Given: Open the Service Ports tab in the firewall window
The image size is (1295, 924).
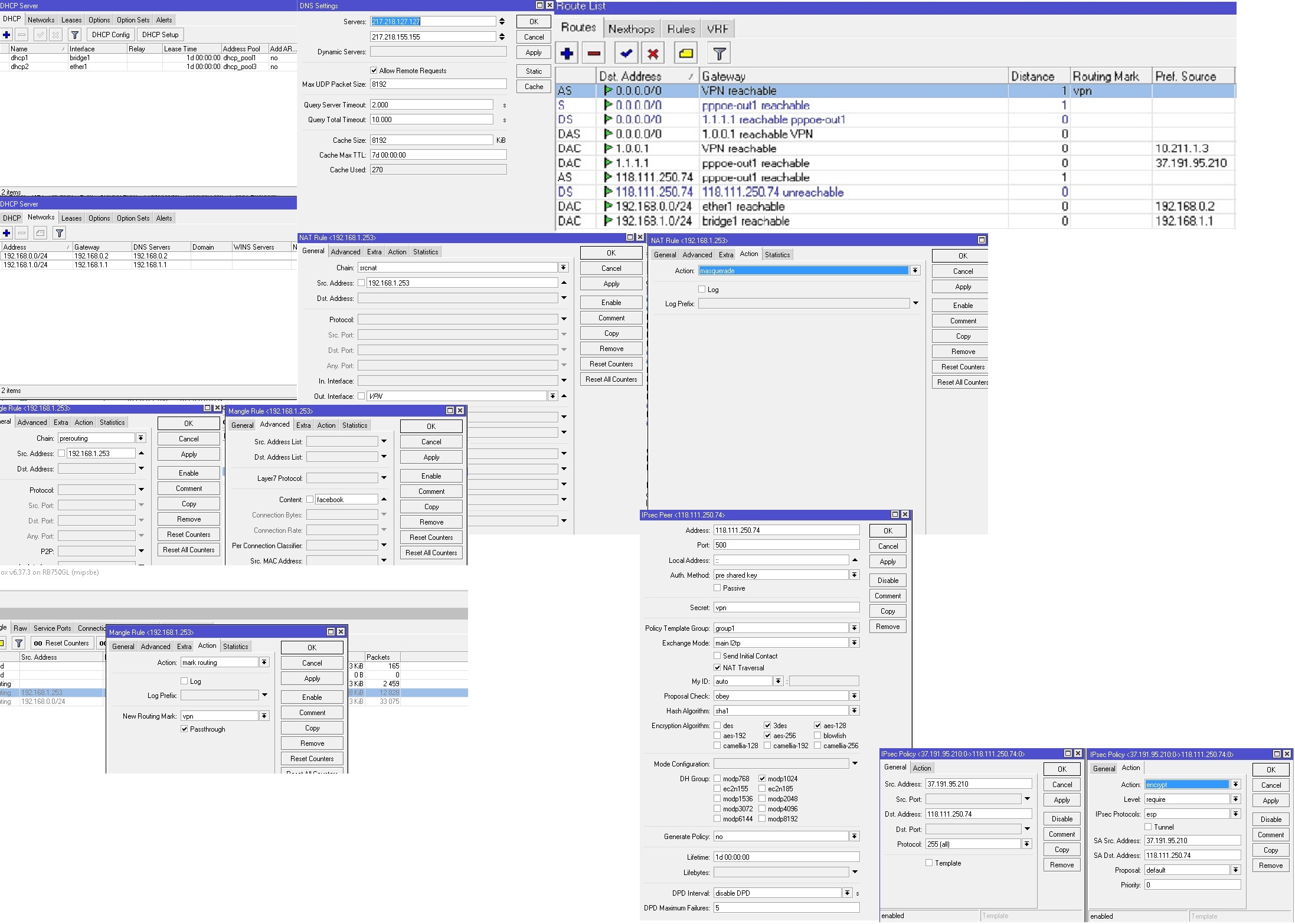Looking at the screenshot, I should 52,628.
